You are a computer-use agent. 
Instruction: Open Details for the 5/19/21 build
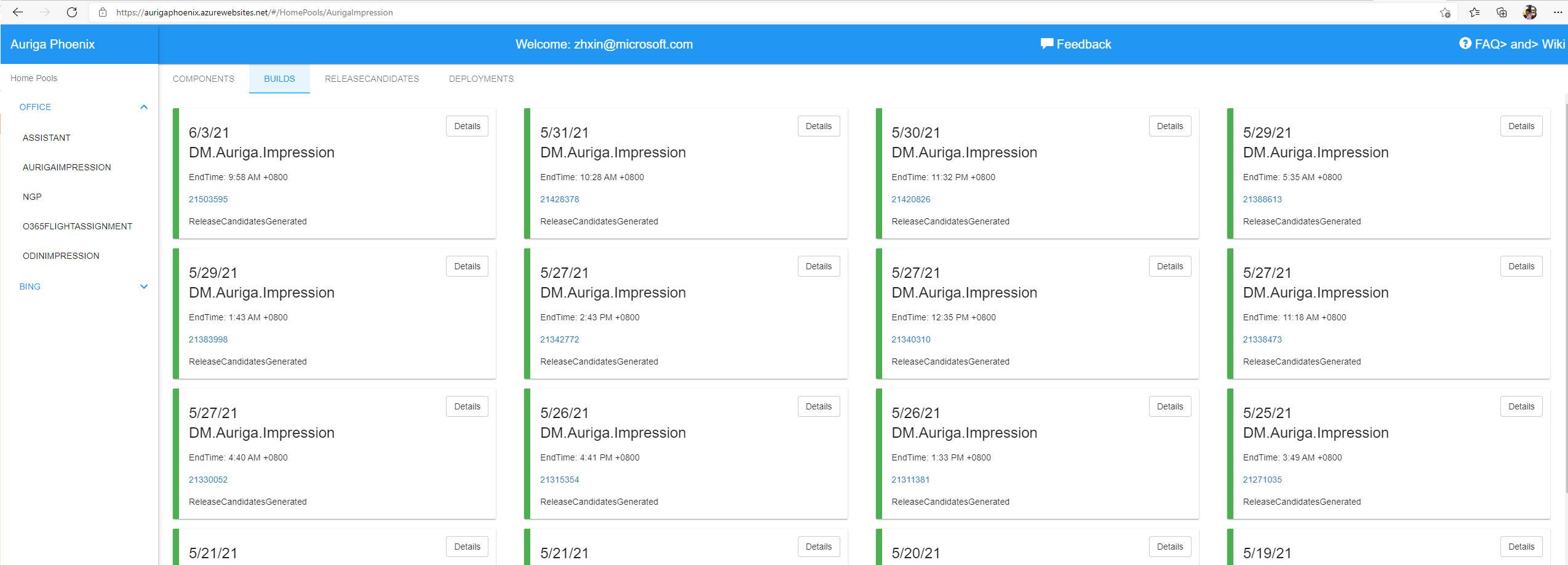coord(1521,547)
